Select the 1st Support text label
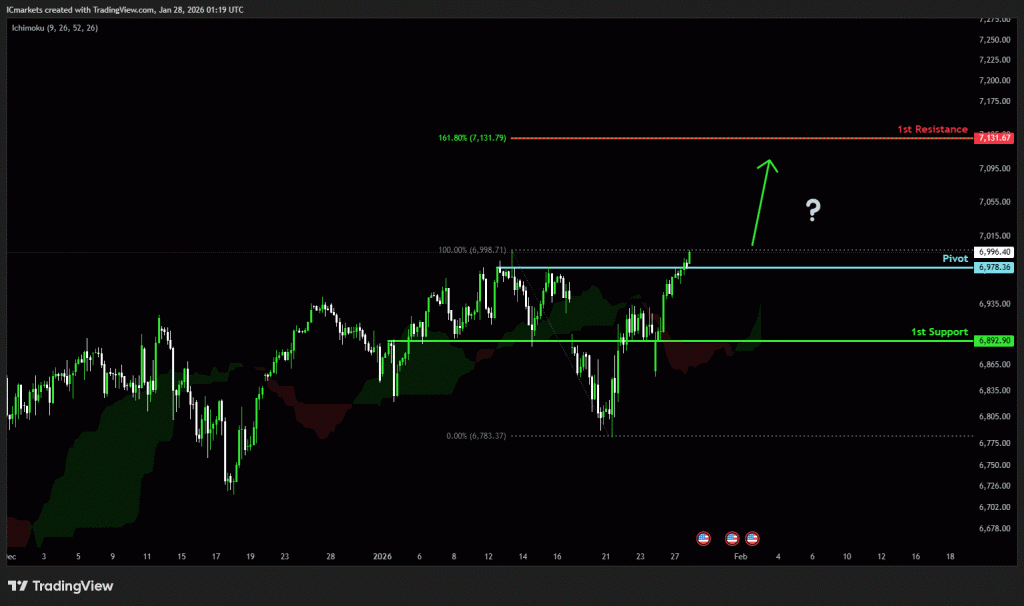The height and width of the screenshot is (606, 1024). point(938,331)
